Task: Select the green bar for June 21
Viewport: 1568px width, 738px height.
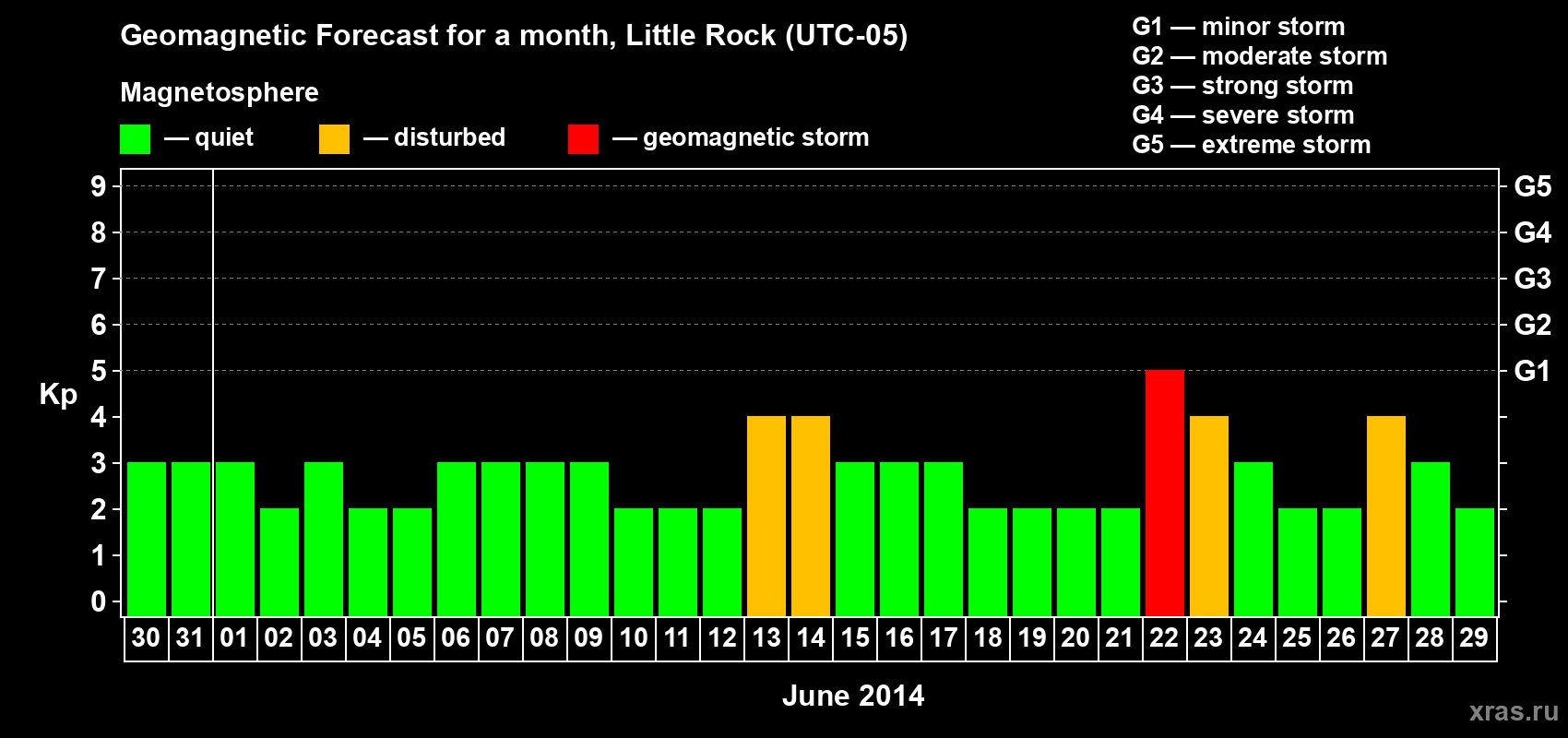Action: [1121, 563]
